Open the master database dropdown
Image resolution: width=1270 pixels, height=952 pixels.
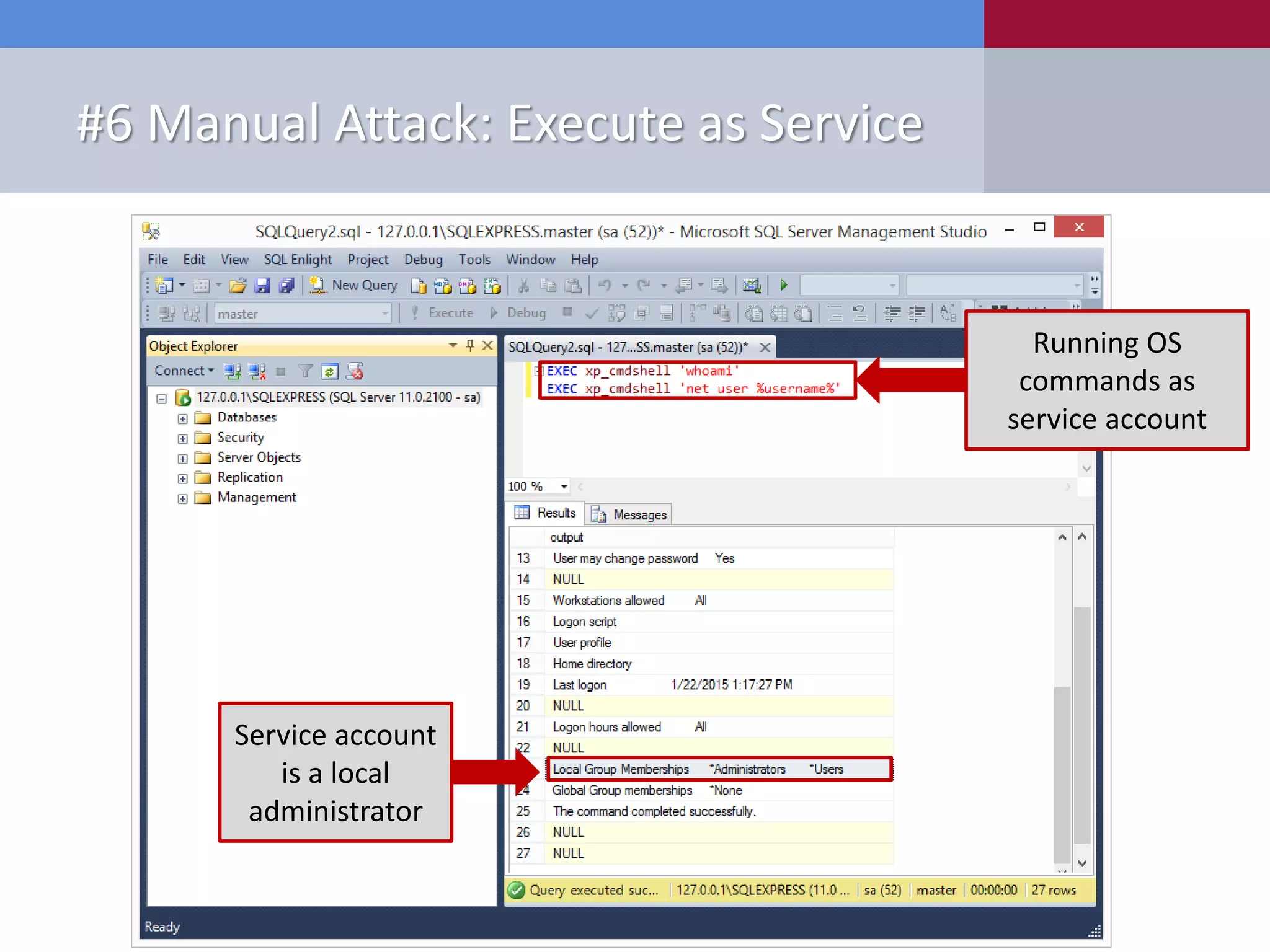[303, 314]
